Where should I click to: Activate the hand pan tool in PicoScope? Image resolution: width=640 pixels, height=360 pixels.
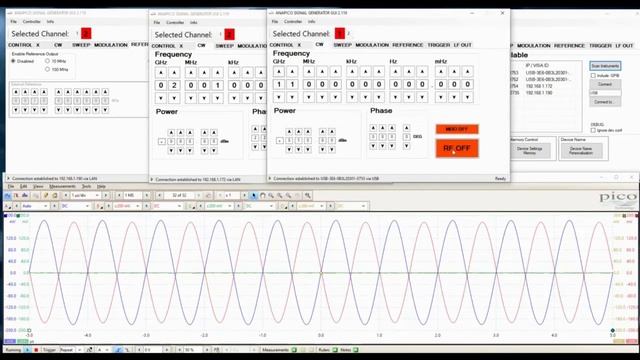[x=262, y=196]
